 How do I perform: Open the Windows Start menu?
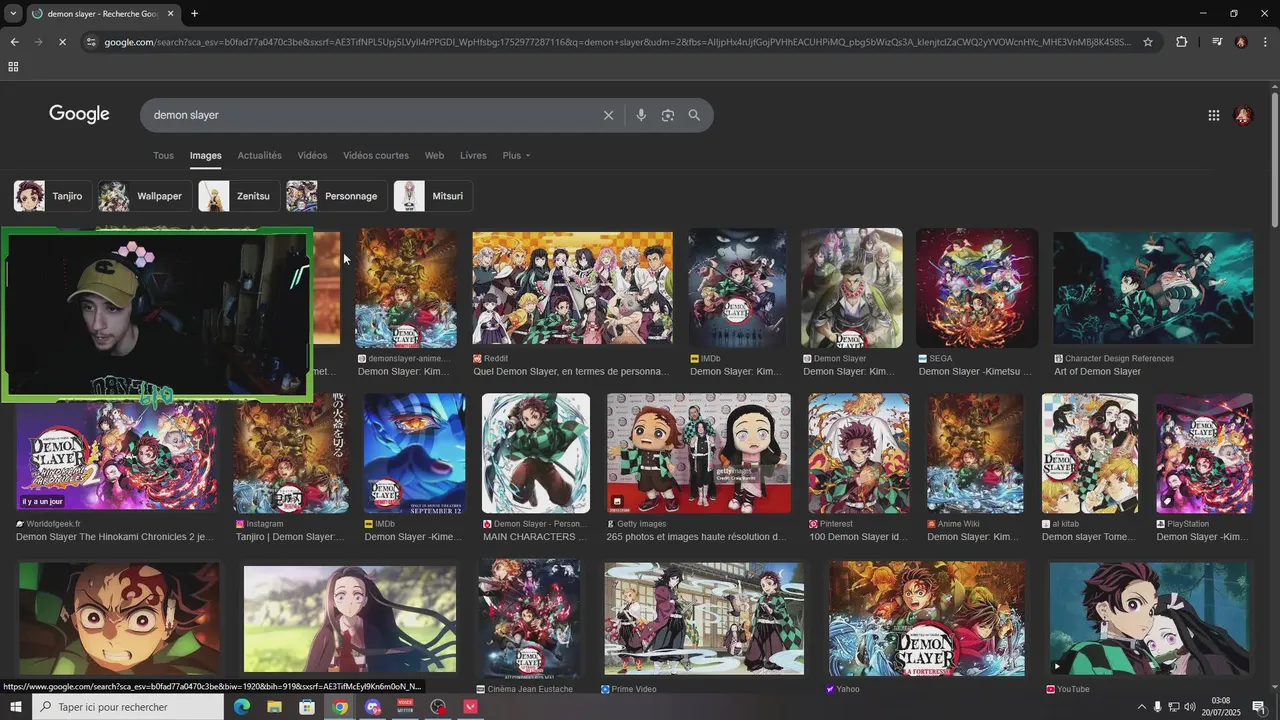15,707
